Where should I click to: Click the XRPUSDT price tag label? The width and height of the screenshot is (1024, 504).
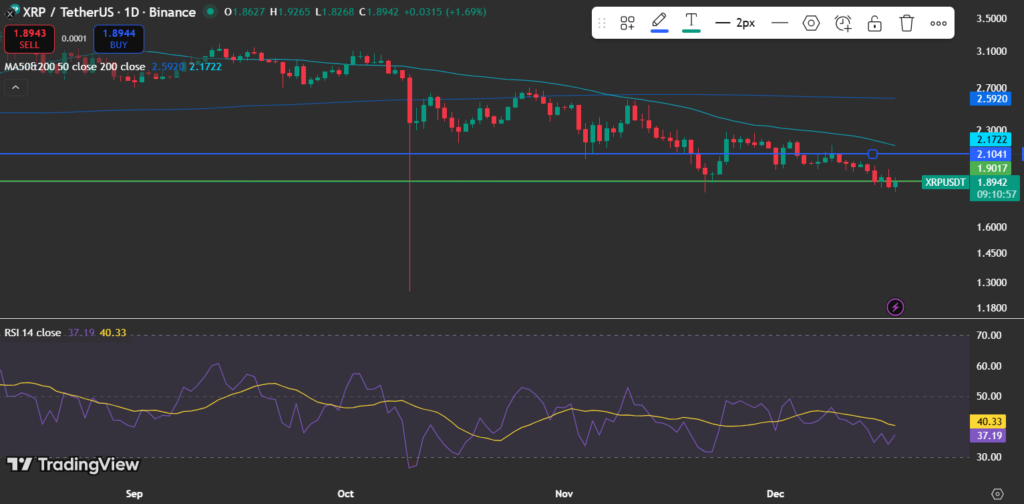click(945, 182)
